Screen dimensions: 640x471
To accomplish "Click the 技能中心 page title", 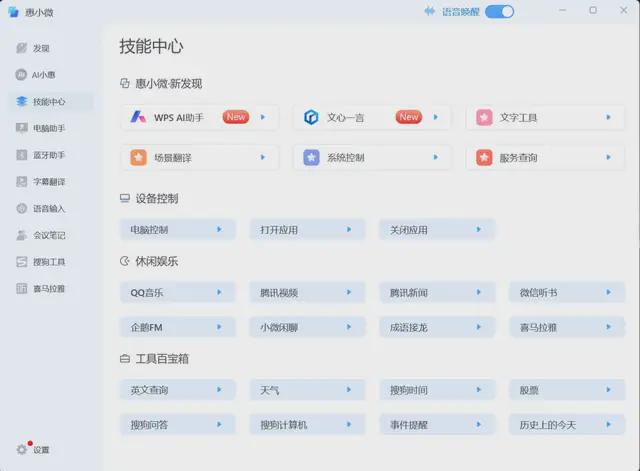I will pos(151,46).
